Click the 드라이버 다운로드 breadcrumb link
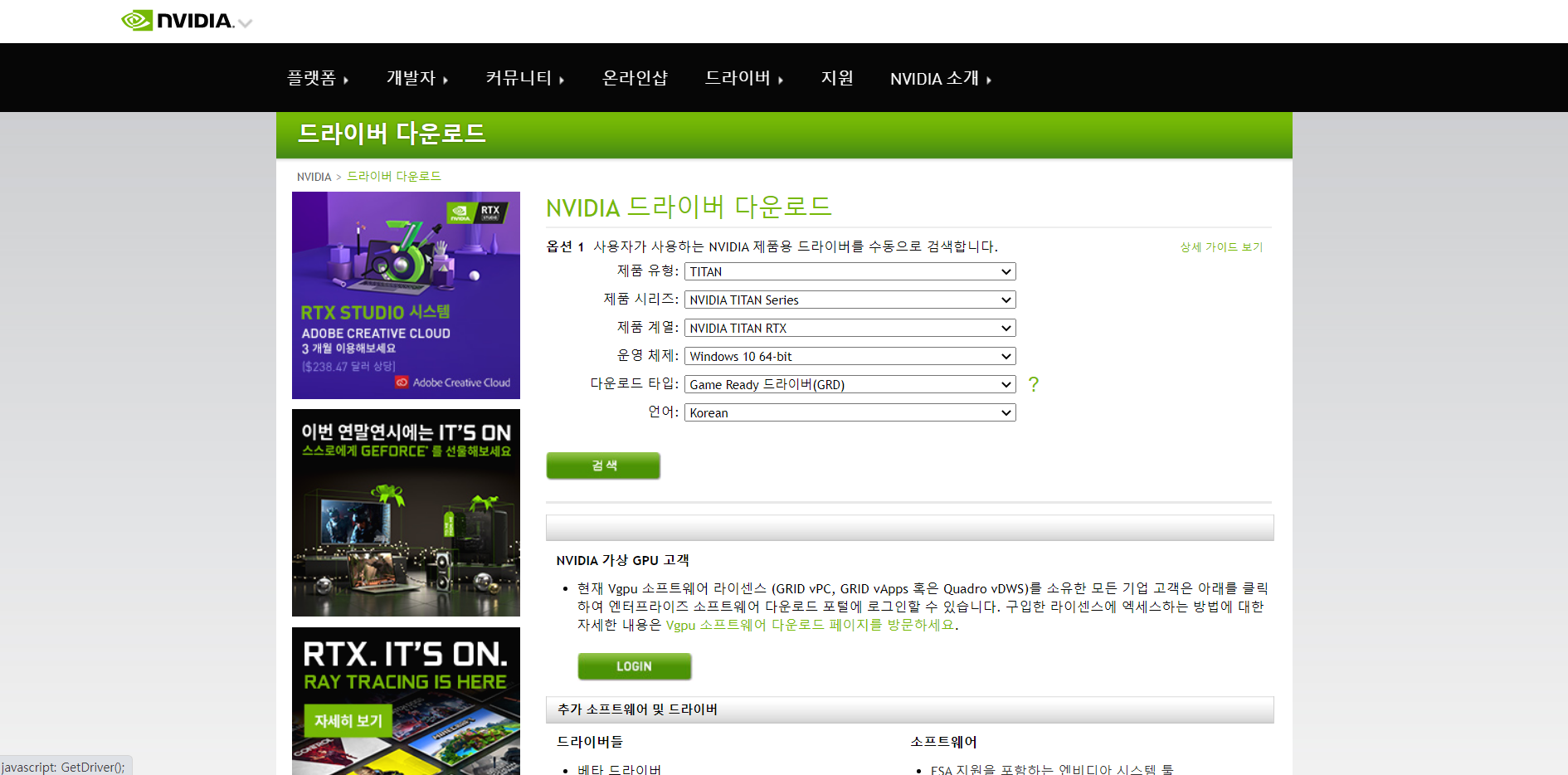1568x775 pixels. tap(394, 177)
